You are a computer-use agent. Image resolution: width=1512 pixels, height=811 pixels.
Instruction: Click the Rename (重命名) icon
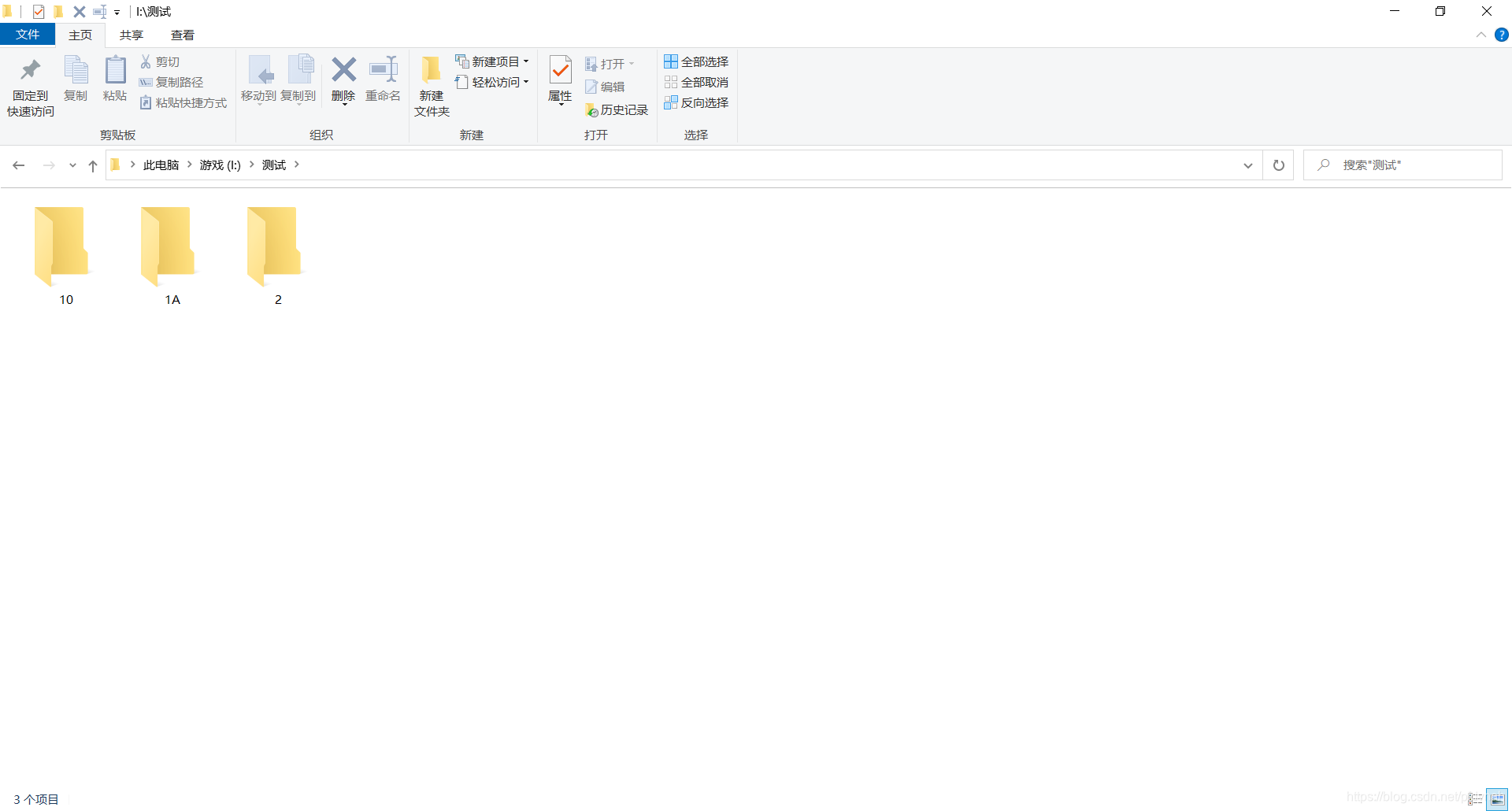pyautogui.click(x=383, y=79)
